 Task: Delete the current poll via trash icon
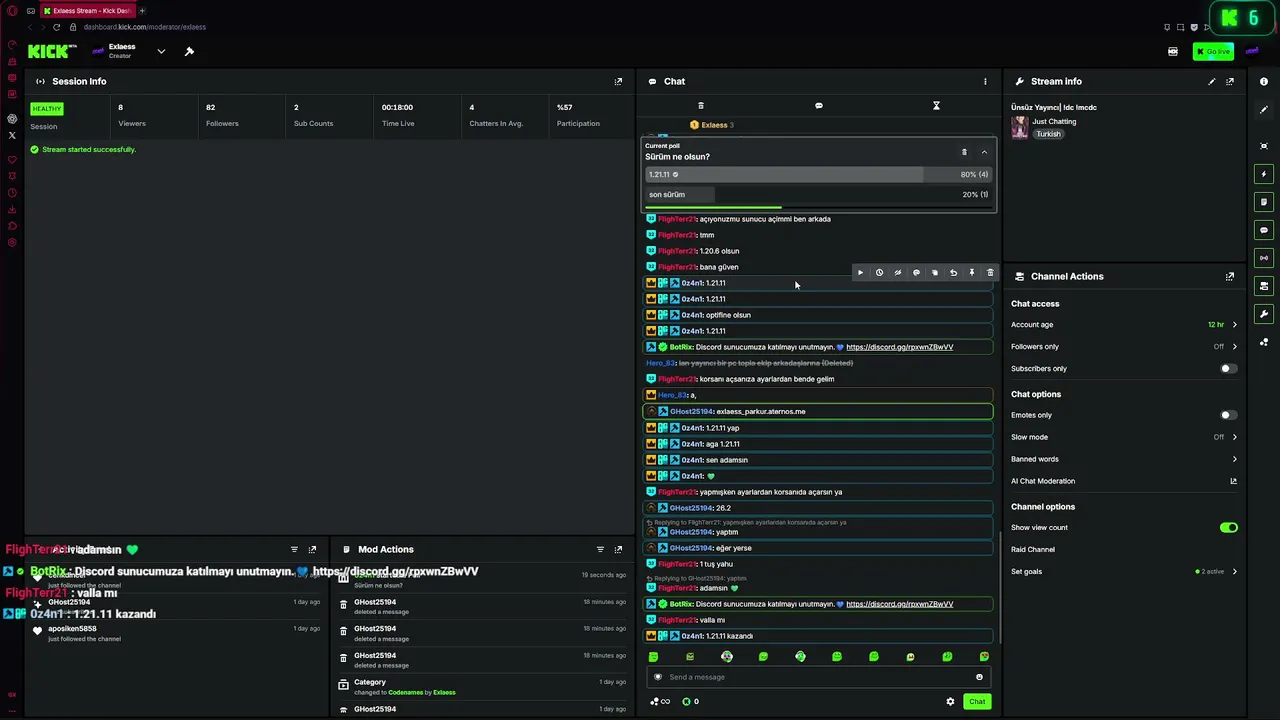click(x=964, y=152)
